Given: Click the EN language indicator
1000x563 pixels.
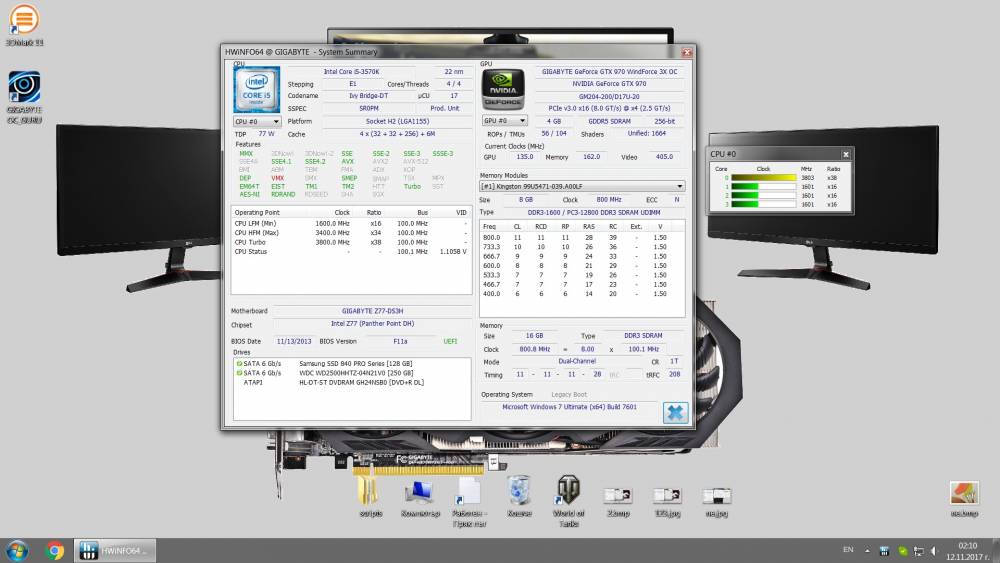Looking at the screenshot, I should pos(848,550).
